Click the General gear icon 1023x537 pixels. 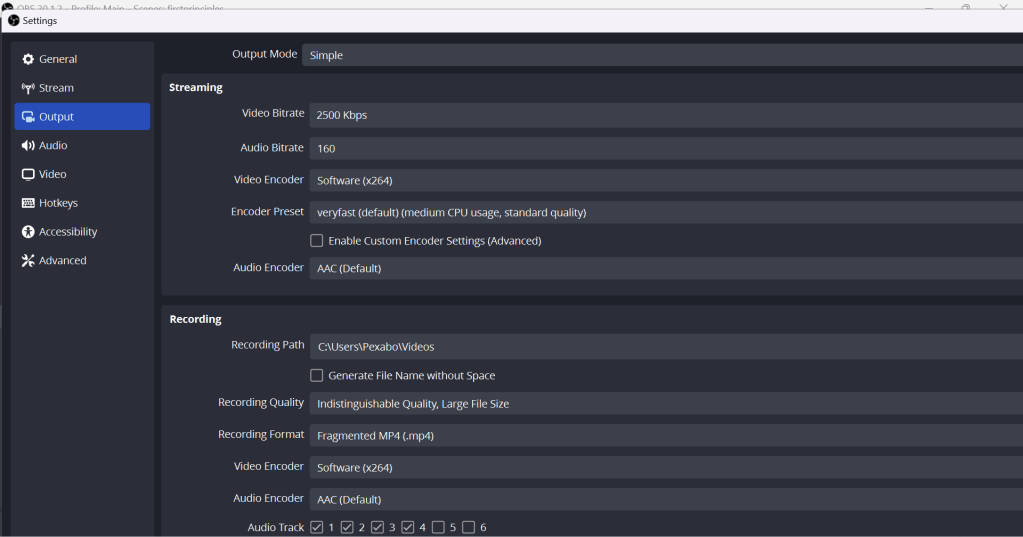click(x=28, y=59)
